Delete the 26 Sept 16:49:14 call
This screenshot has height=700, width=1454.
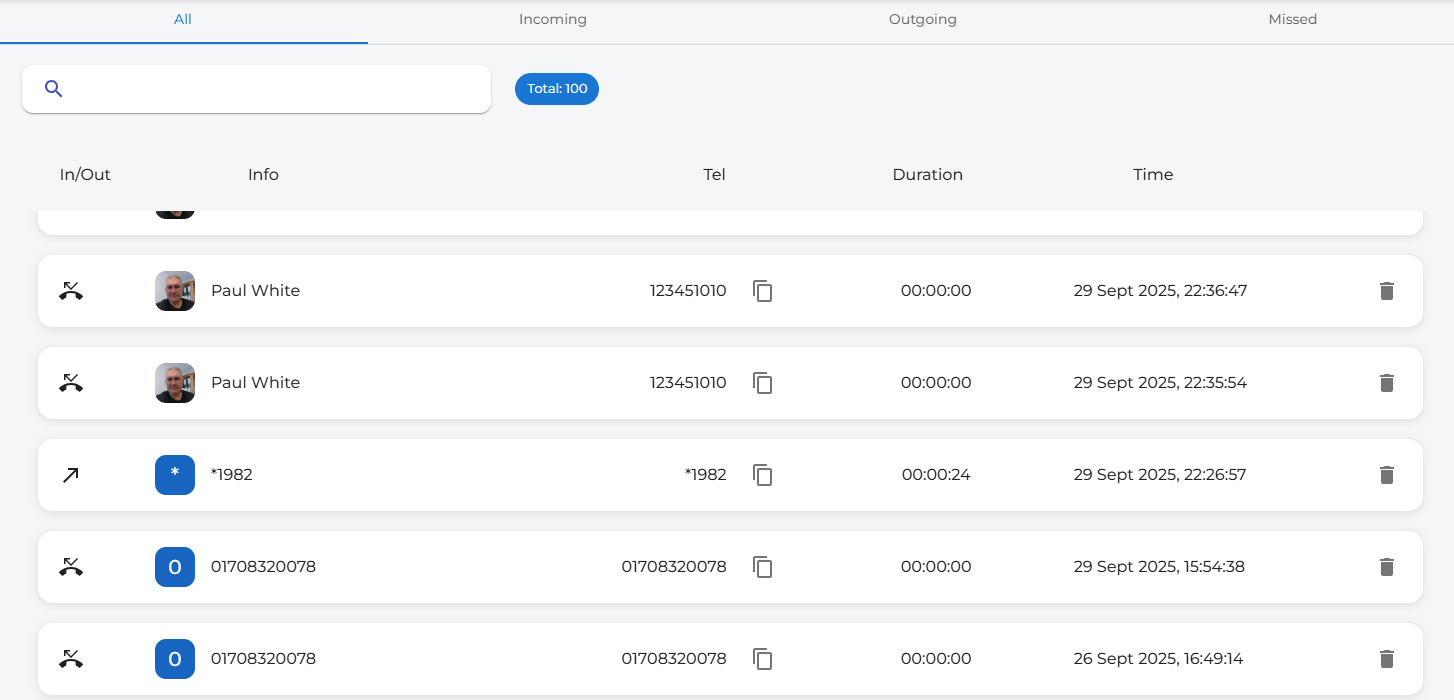point(1386,659)
